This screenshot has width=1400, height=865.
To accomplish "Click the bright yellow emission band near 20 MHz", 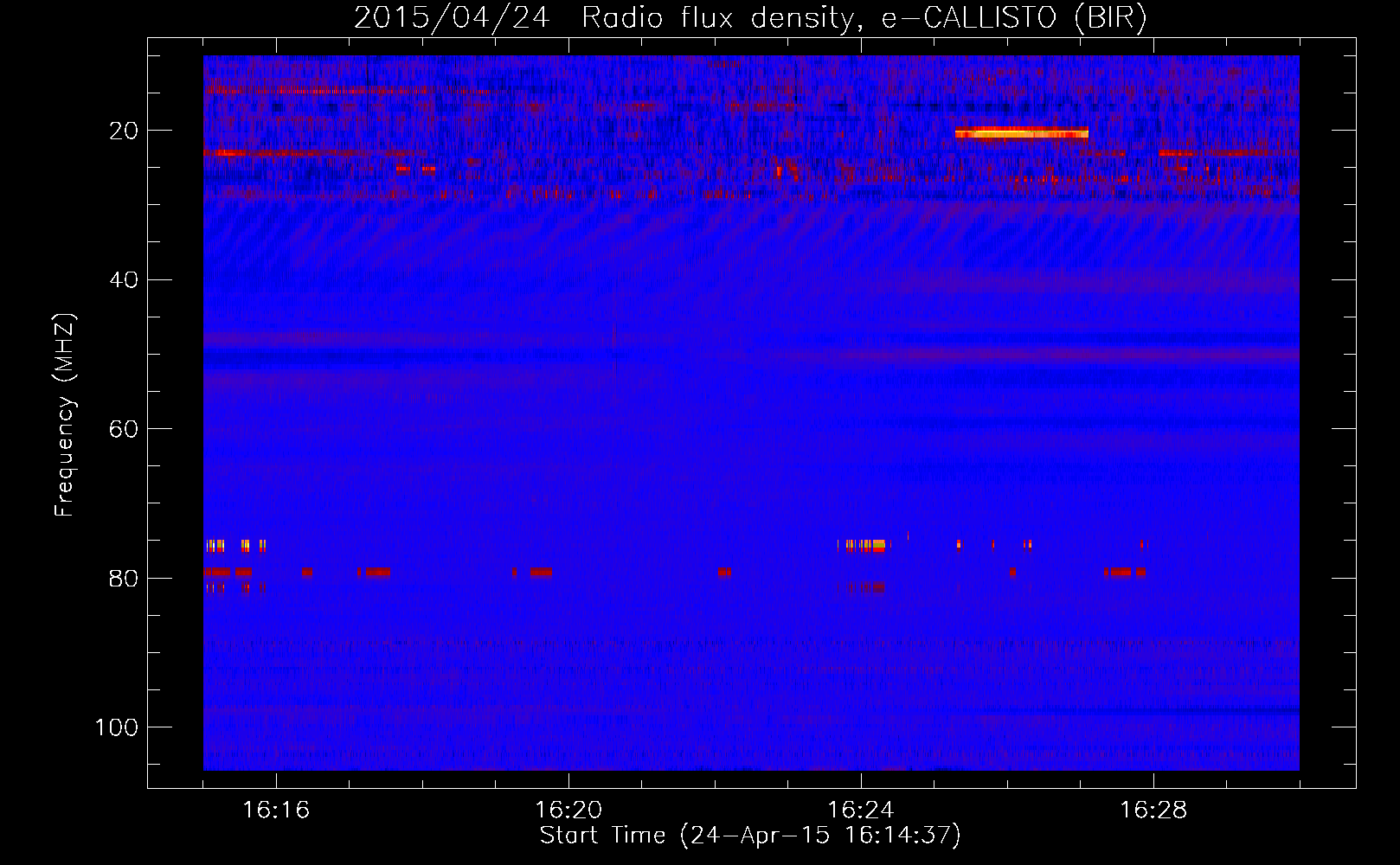I will 1021,133.
